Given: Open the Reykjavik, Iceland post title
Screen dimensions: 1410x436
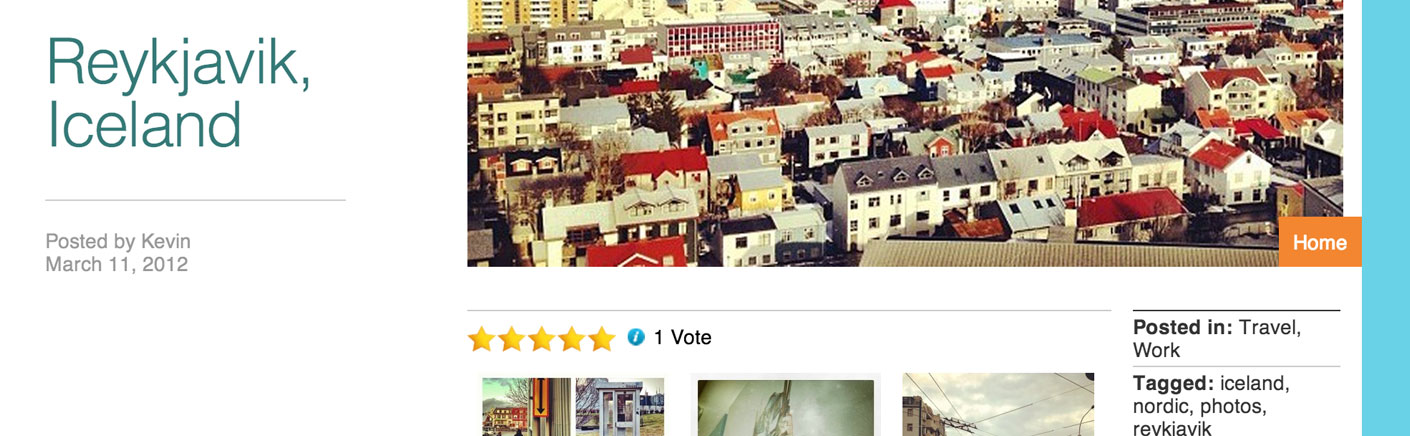Looking at the screenshot, I should (x=179, y=92).
